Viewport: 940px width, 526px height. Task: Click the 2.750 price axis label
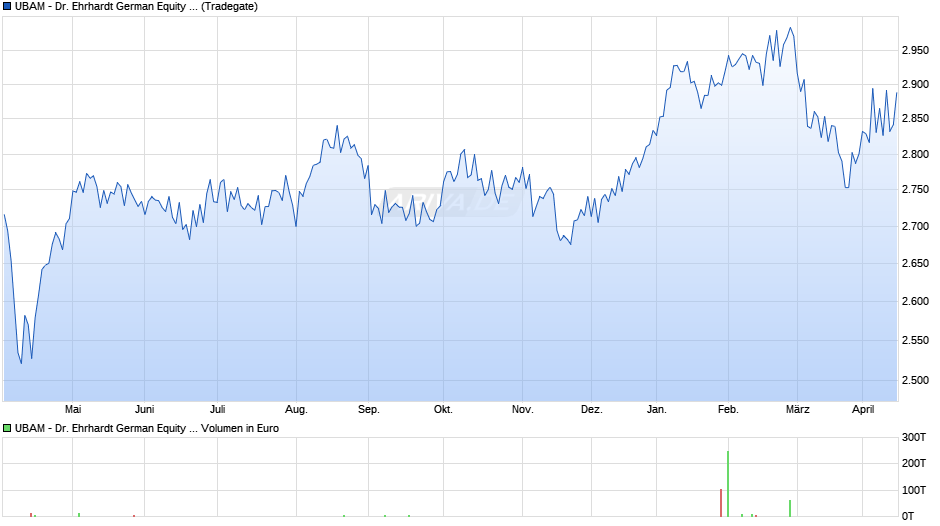(915, 190)
